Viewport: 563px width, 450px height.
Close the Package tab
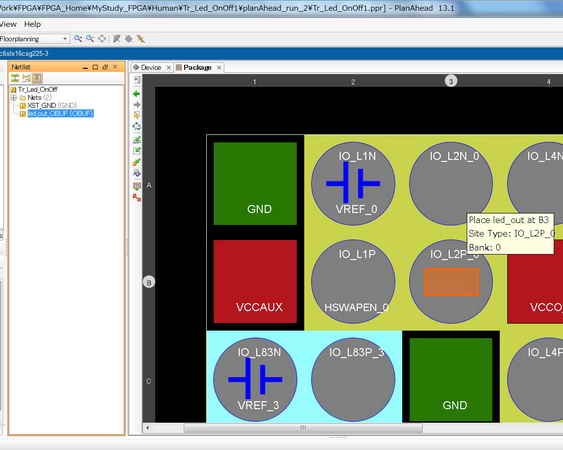(219, 68)
